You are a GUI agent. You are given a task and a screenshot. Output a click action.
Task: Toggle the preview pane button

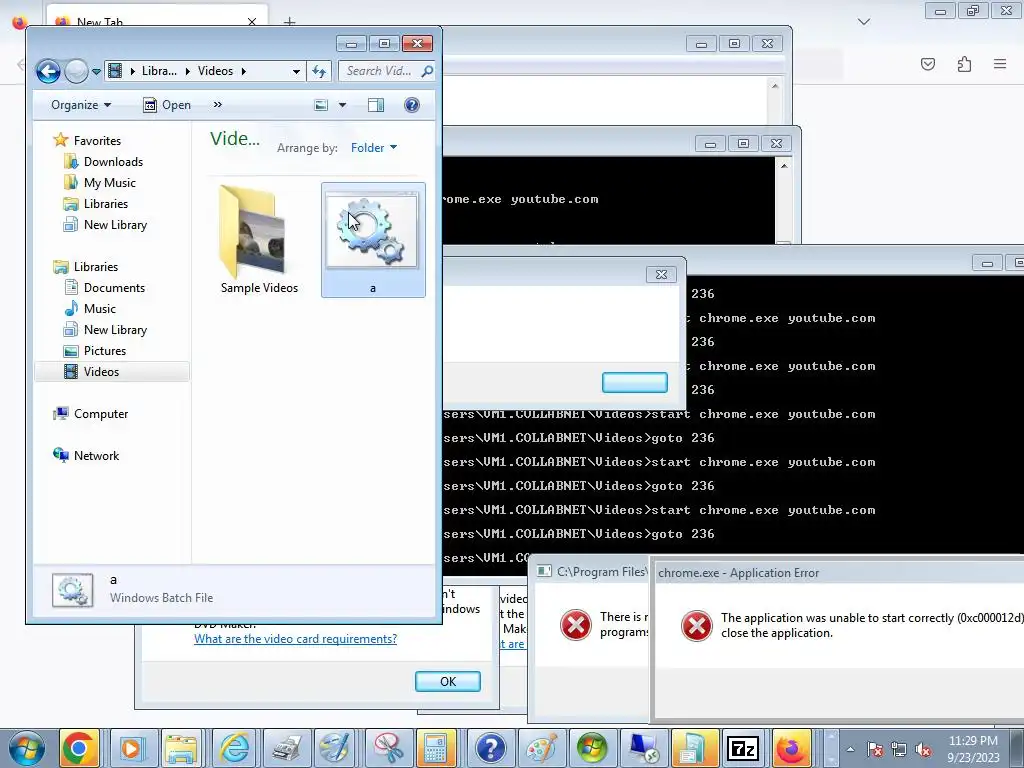pos(376,105)
